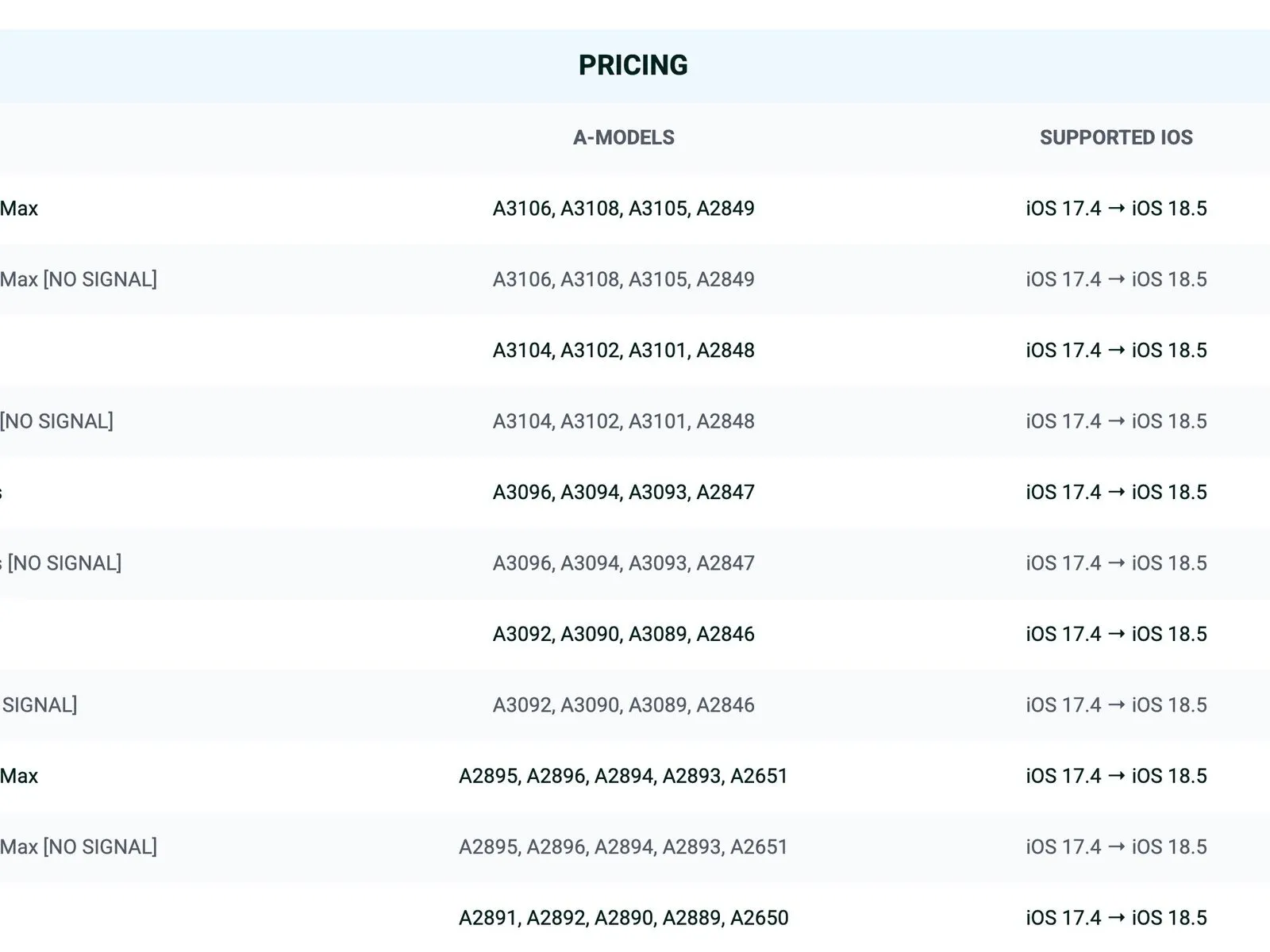
Task: Click iOS 17.4 → 18.5 in black-text A2895 row
Action: click(x=1116, y=776)
